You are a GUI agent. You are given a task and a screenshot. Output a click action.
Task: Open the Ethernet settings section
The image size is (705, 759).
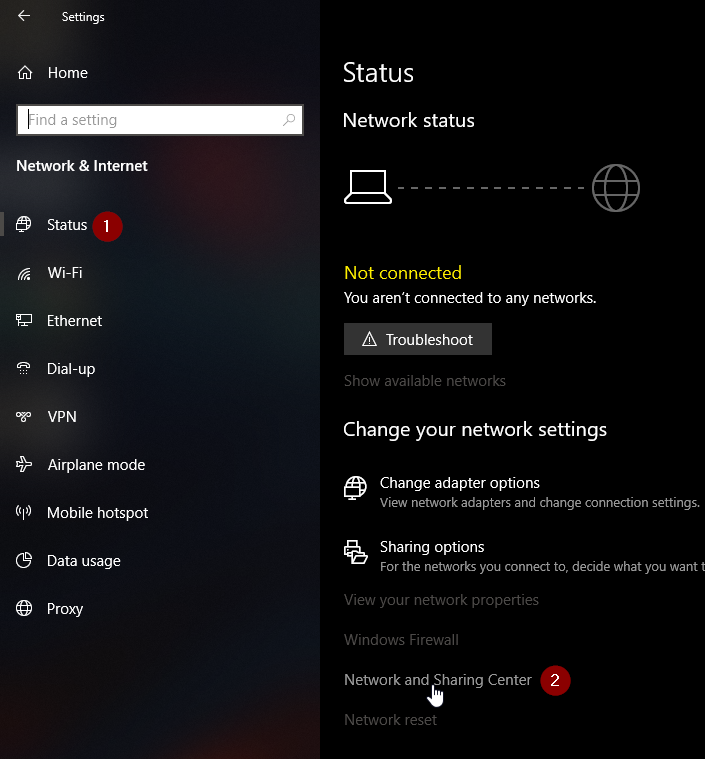click(74, 320)
